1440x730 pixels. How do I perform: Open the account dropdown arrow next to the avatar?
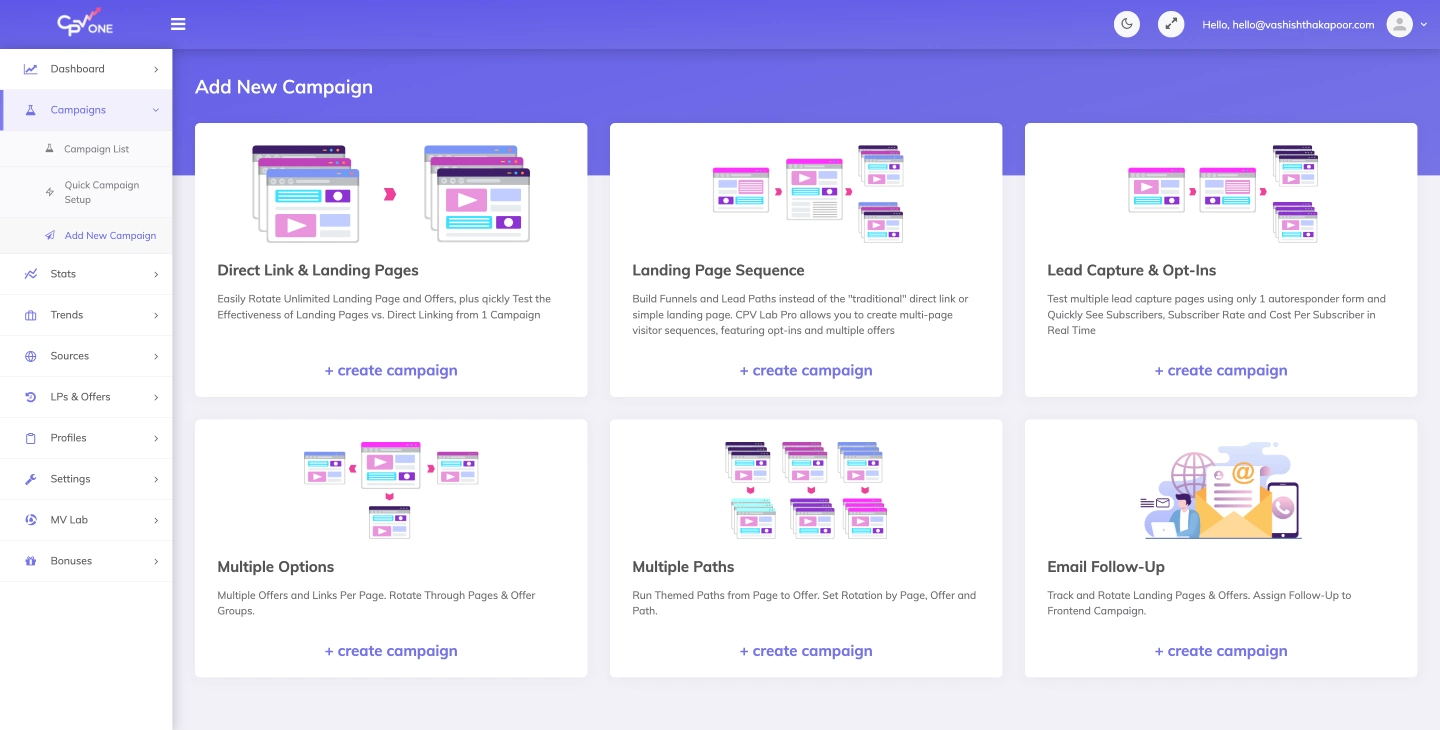tap(1424, 24)
